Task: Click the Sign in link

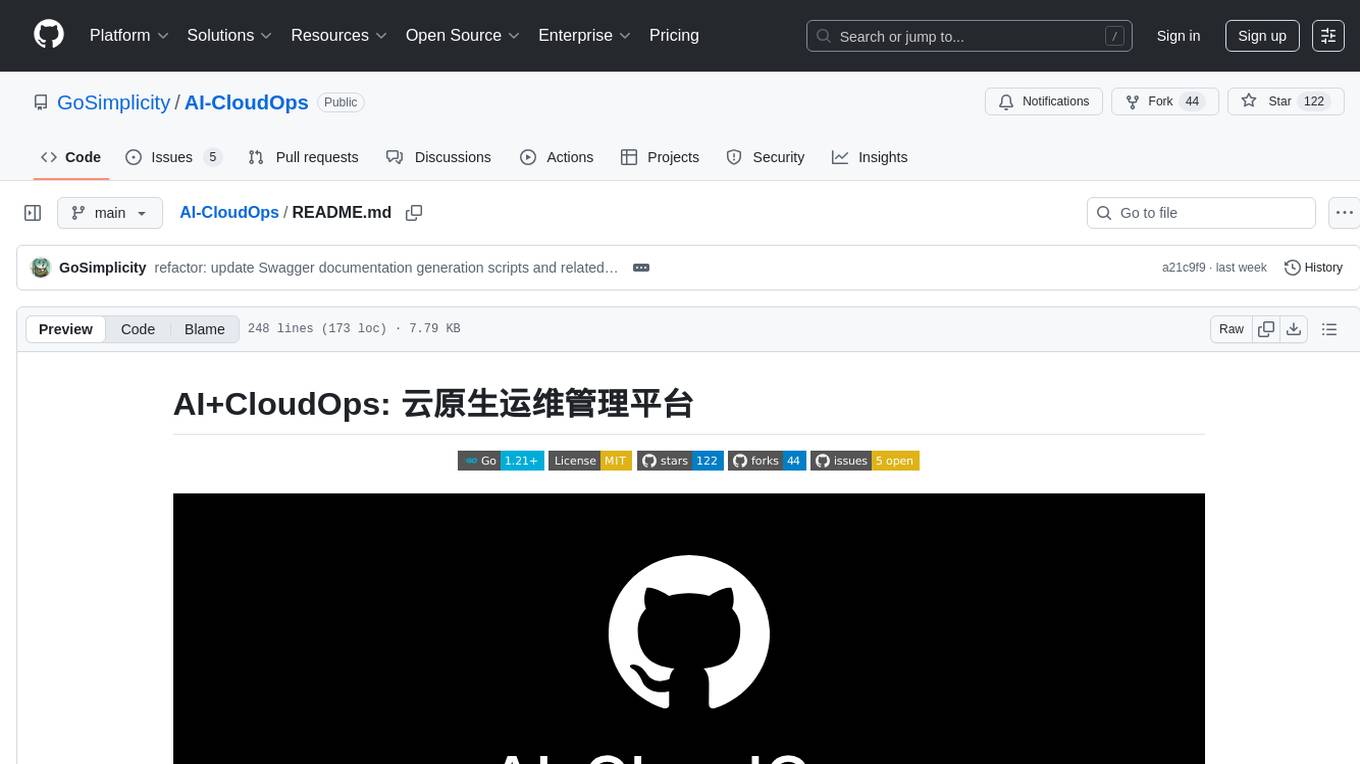Action: (x=1178, y=36)
